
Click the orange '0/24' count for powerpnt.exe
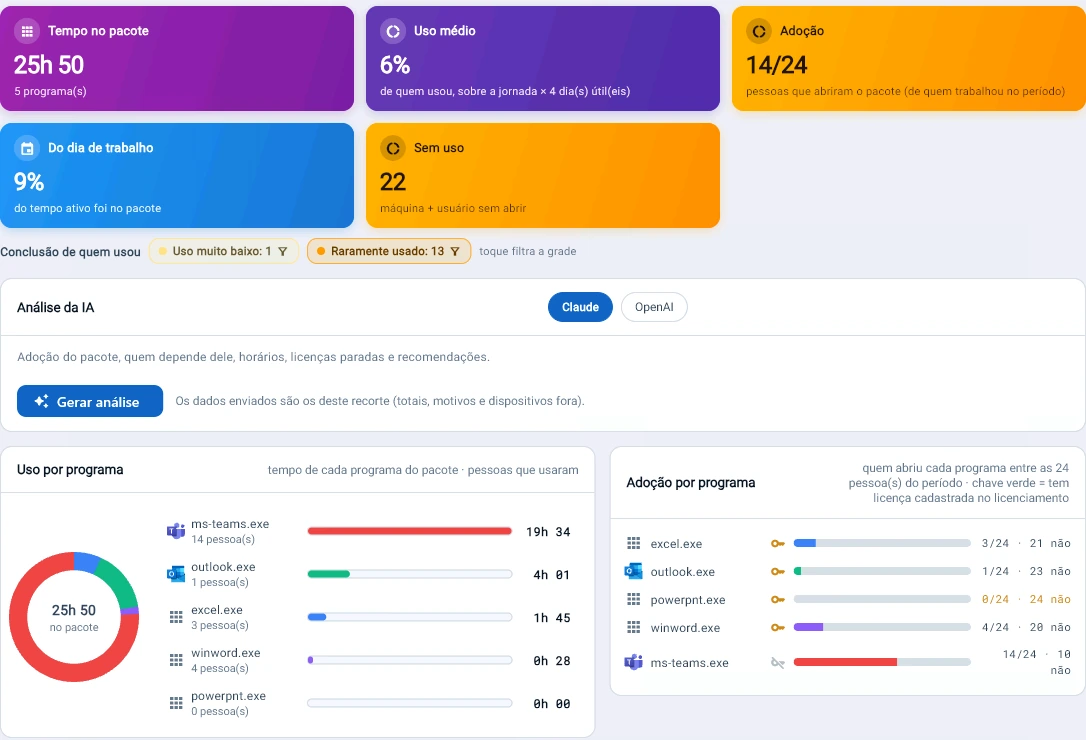coord(995,599)
